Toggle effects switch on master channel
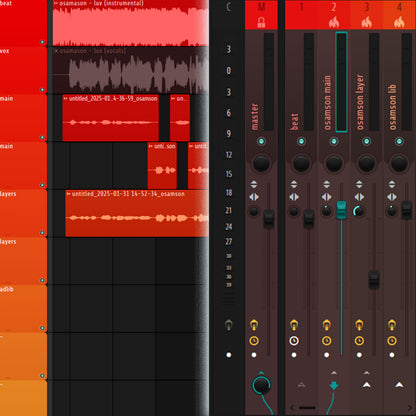 (254, 324)
